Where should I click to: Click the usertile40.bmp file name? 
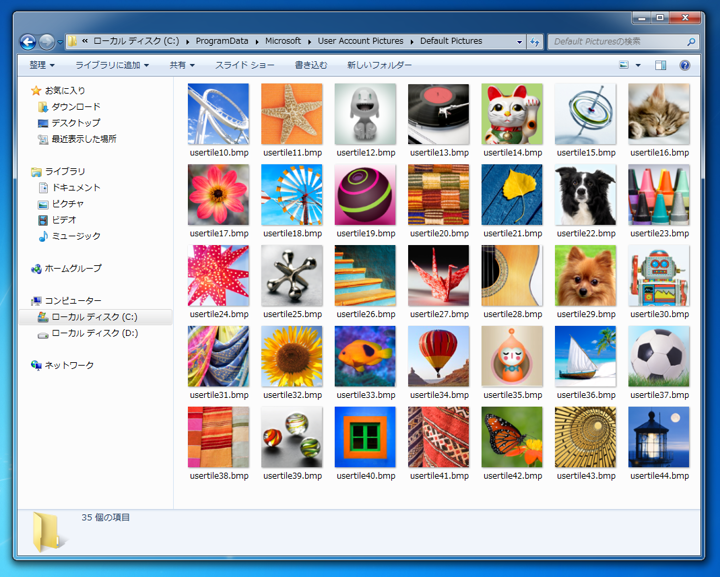366,476
